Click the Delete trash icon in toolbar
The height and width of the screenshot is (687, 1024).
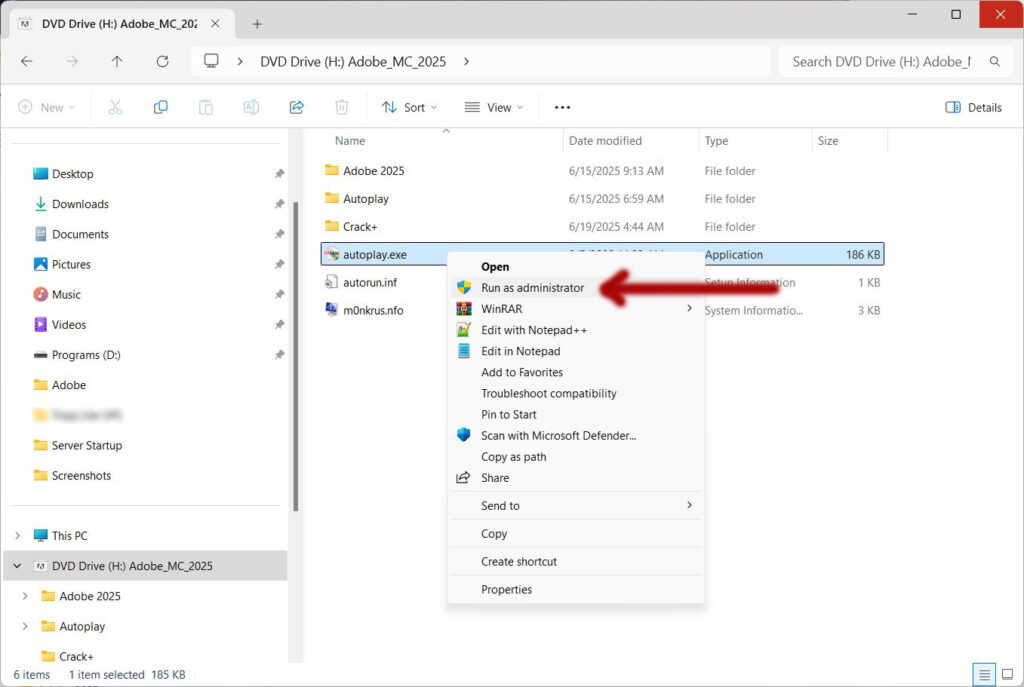click(x=341, y=107)
